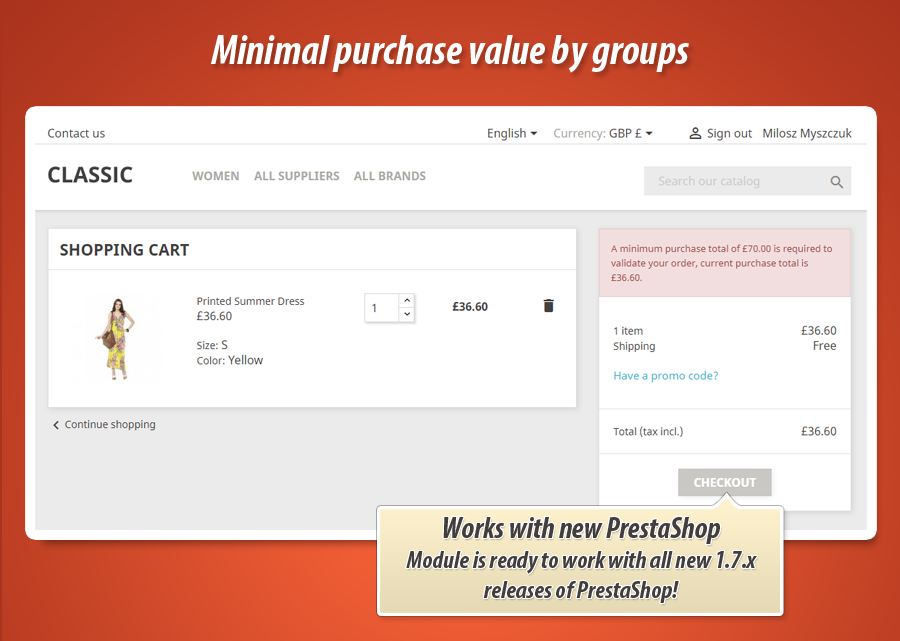Click the person icon beside Sign out
Screen dimensions: 900x641
click(x=696, y=132)
